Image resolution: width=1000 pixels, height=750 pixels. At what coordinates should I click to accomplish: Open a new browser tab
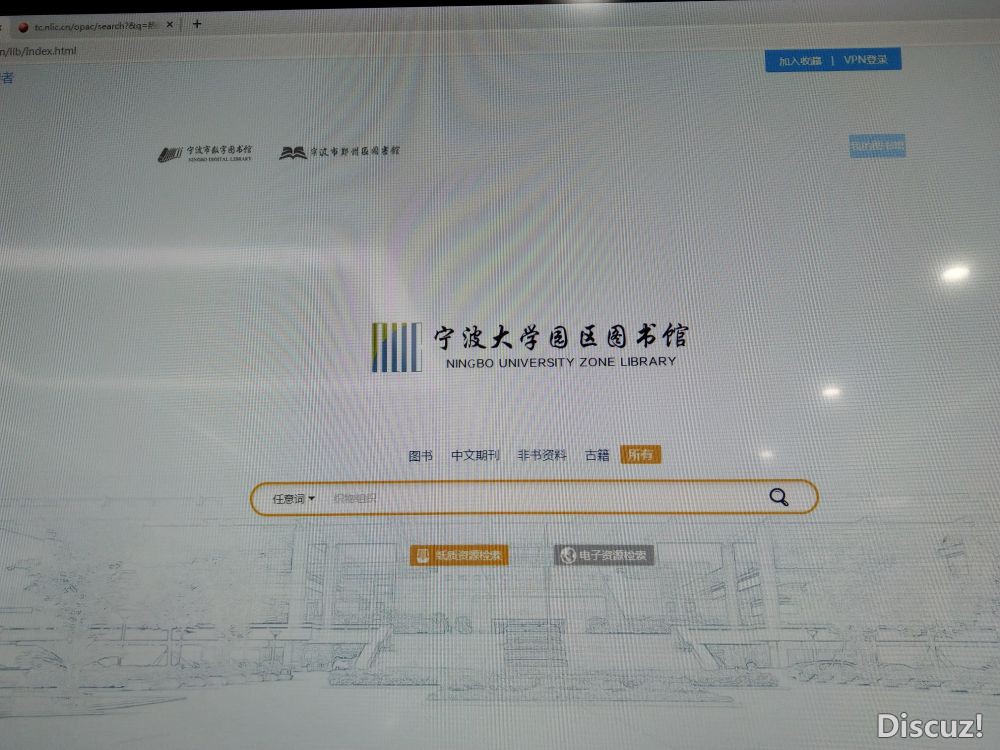click(197, 24)
